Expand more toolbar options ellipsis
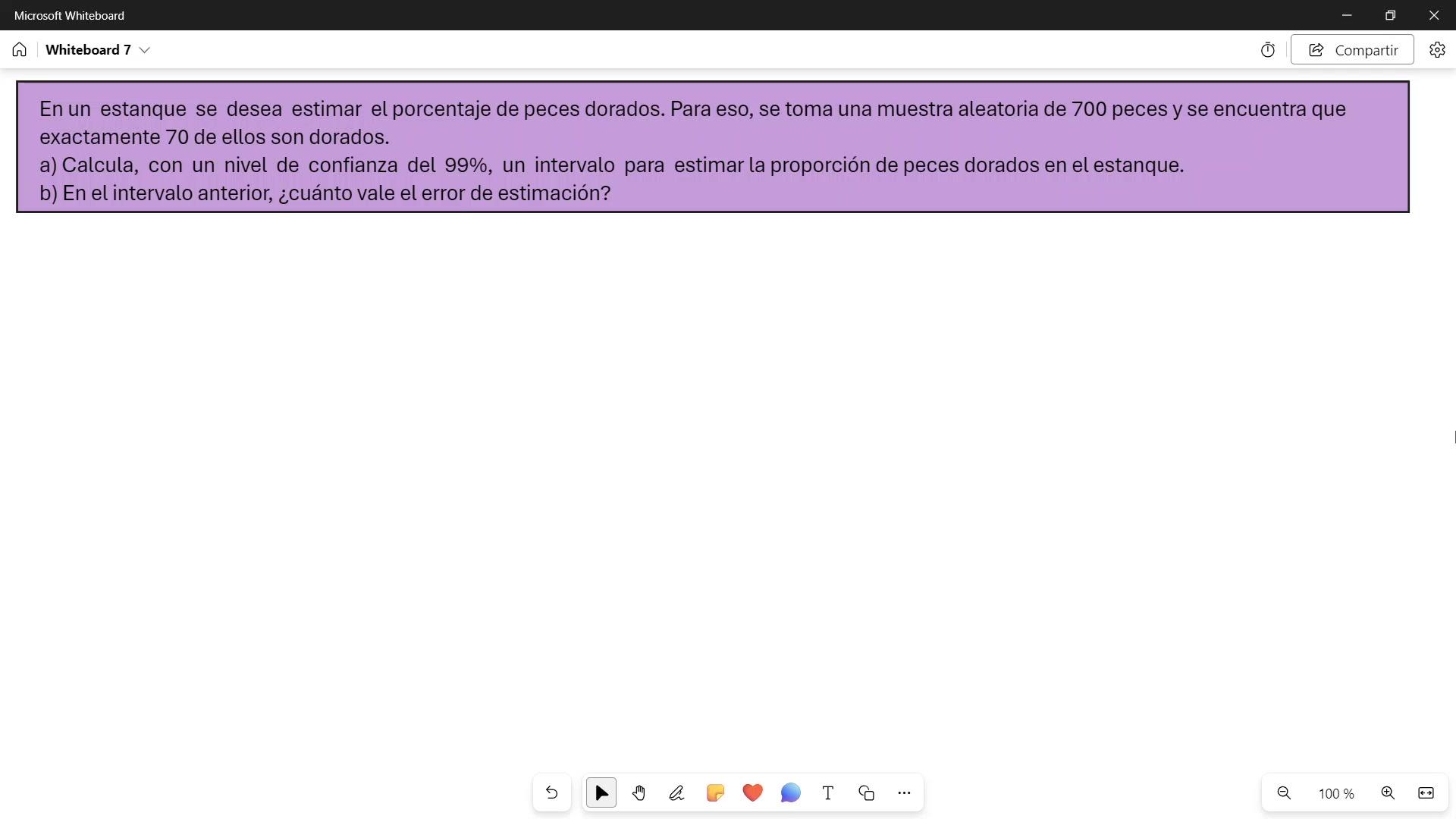This screenshot has height=819, width=1456. click(904, 793)
